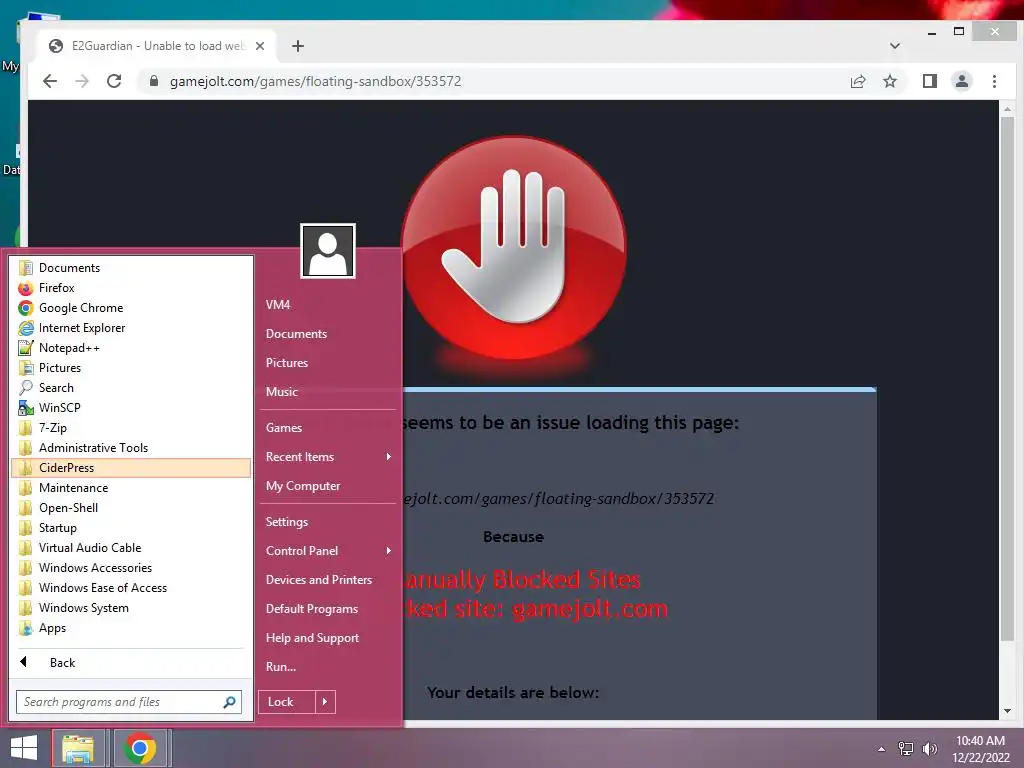This screenshot has height=768, width=1024.
Task: Expand the Virtual Audio Cable folder
Action: click(131, 548)
